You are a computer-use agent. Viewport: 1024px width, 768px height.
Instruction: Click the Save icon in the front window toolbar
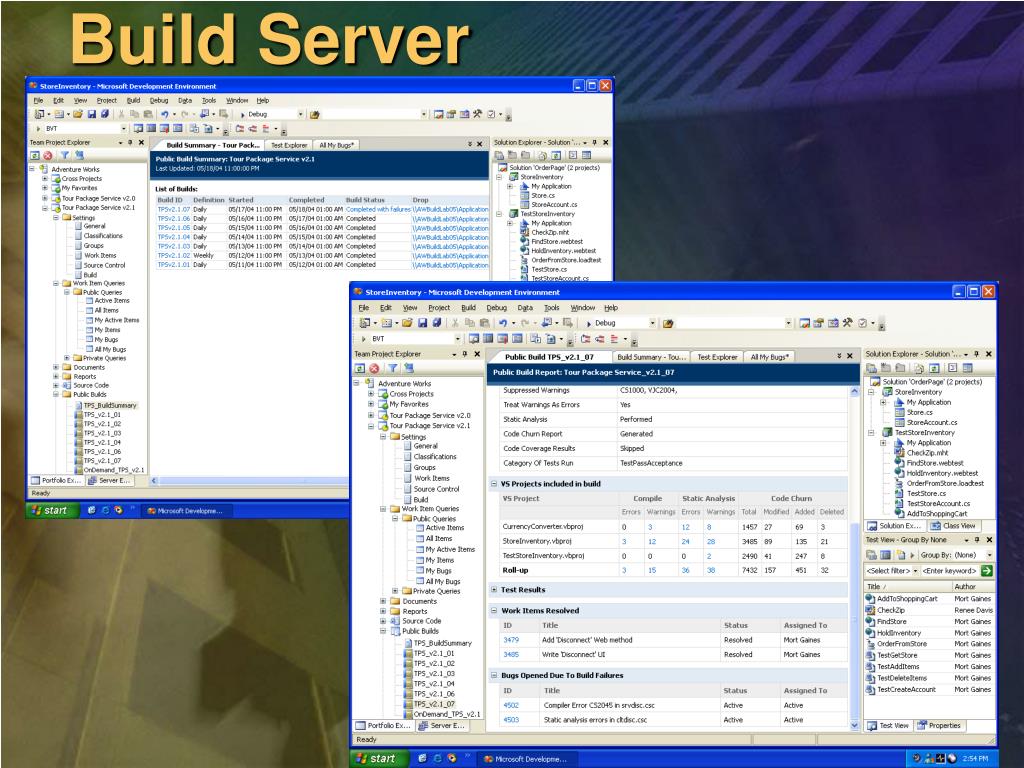tap(422, 323)
